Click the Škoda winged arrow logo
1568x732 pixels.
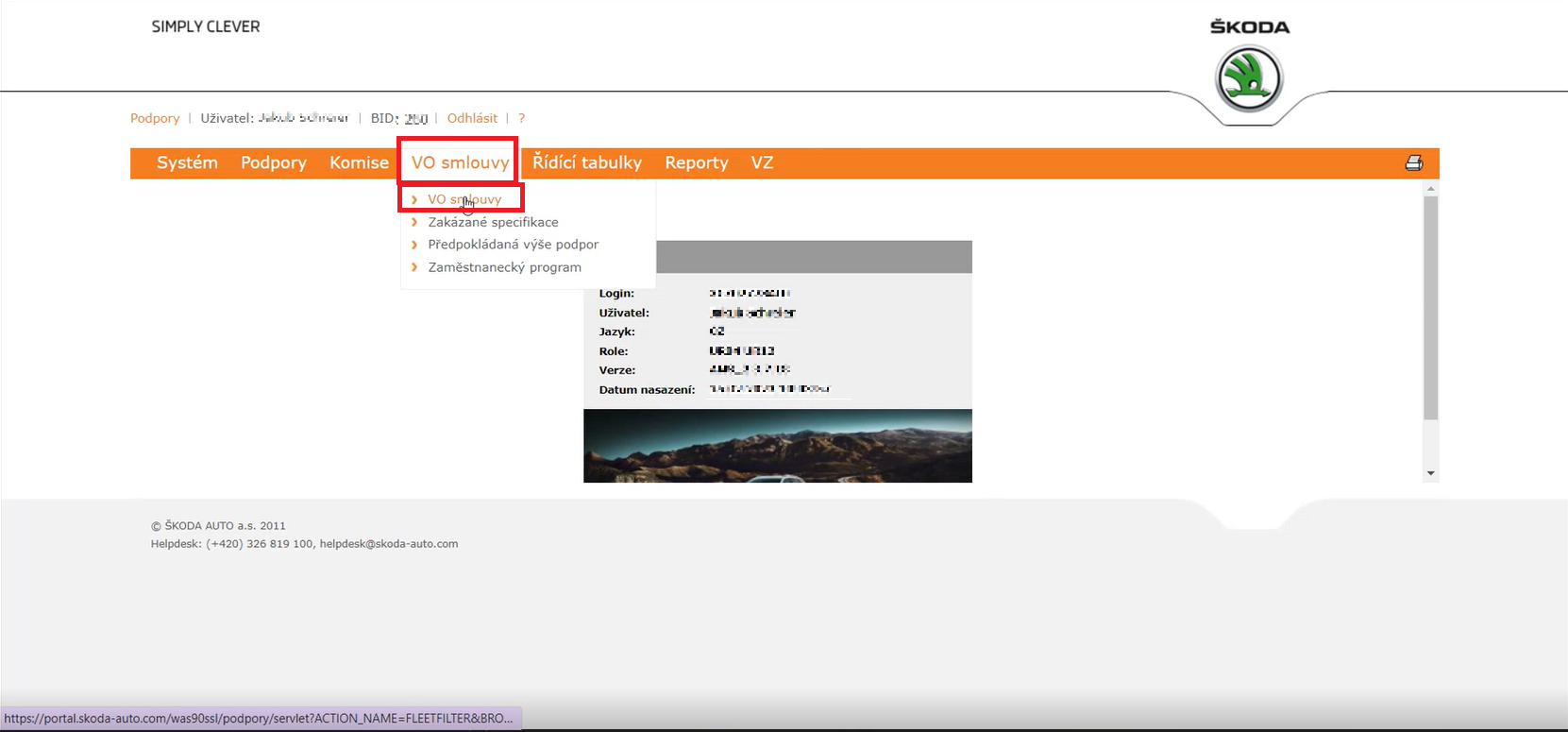pos(1249,79)
